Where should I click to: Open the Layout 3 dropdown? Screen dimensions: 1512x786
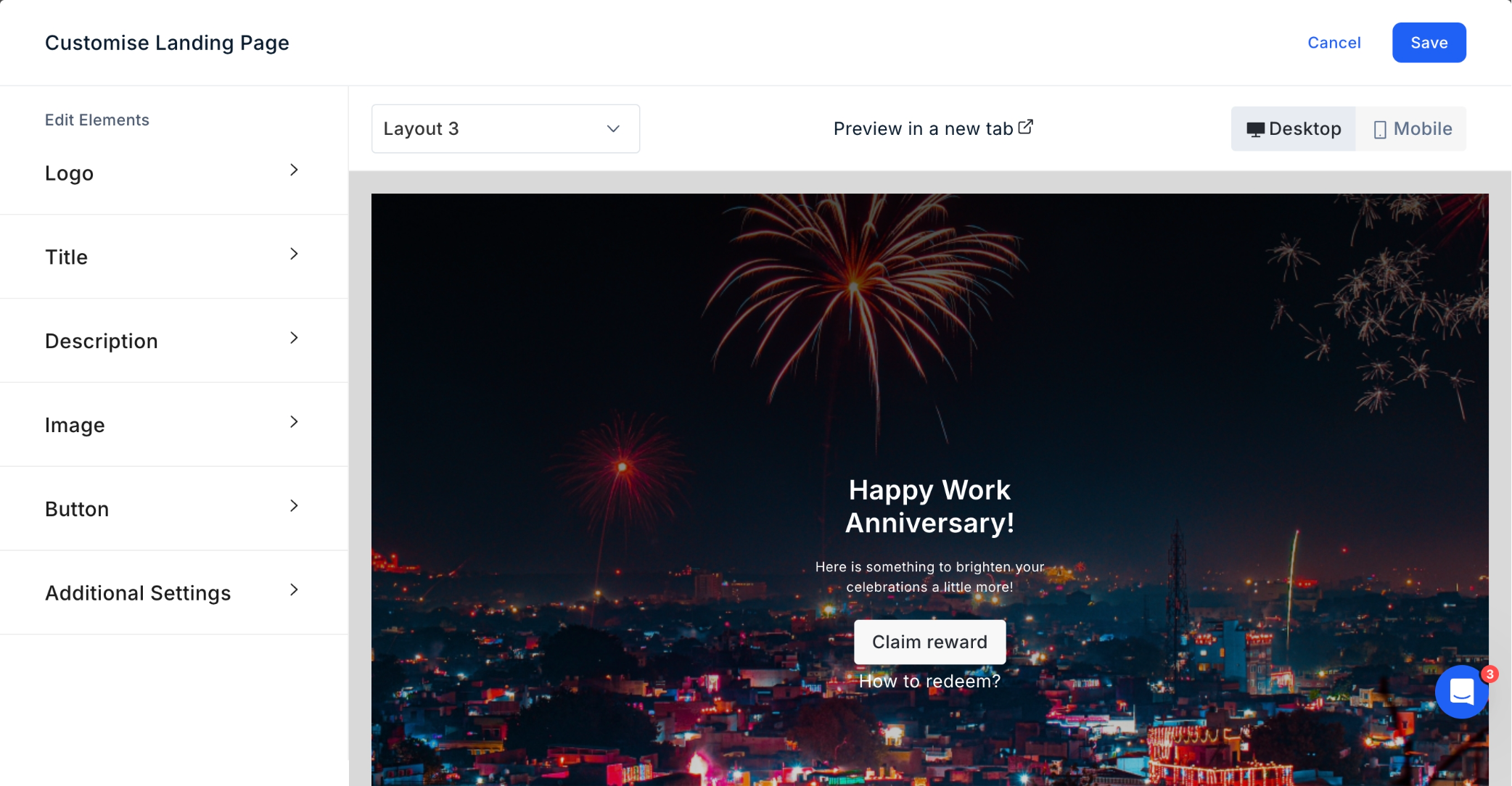(x=505, y=129)
